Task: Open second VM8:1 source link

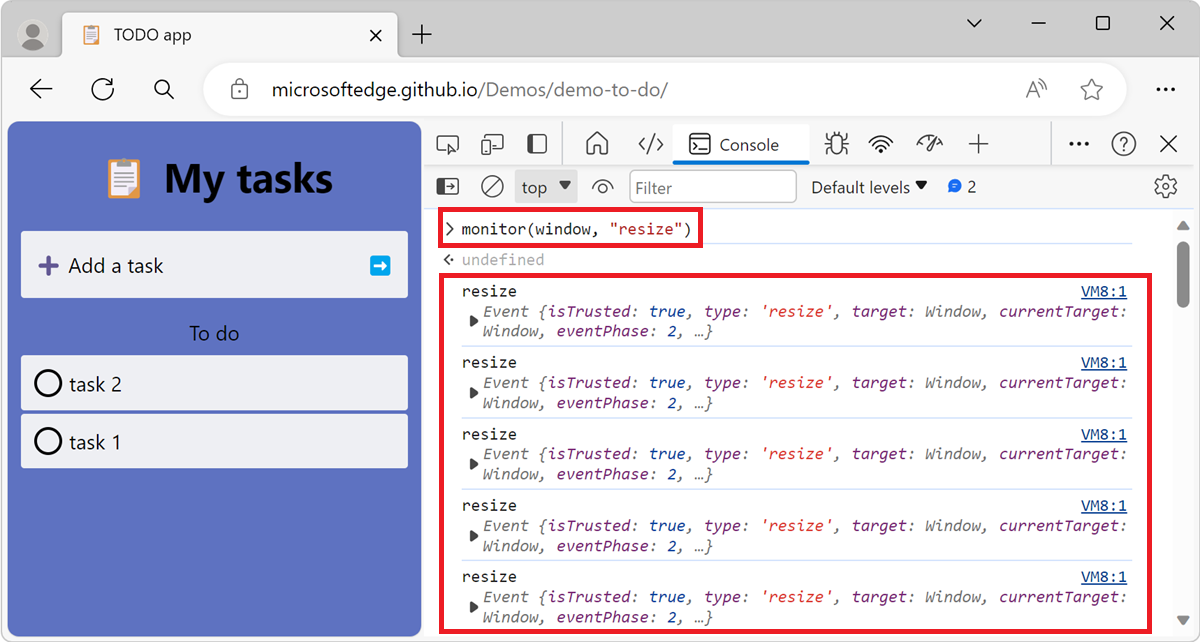Action: tap(1103, 363)
